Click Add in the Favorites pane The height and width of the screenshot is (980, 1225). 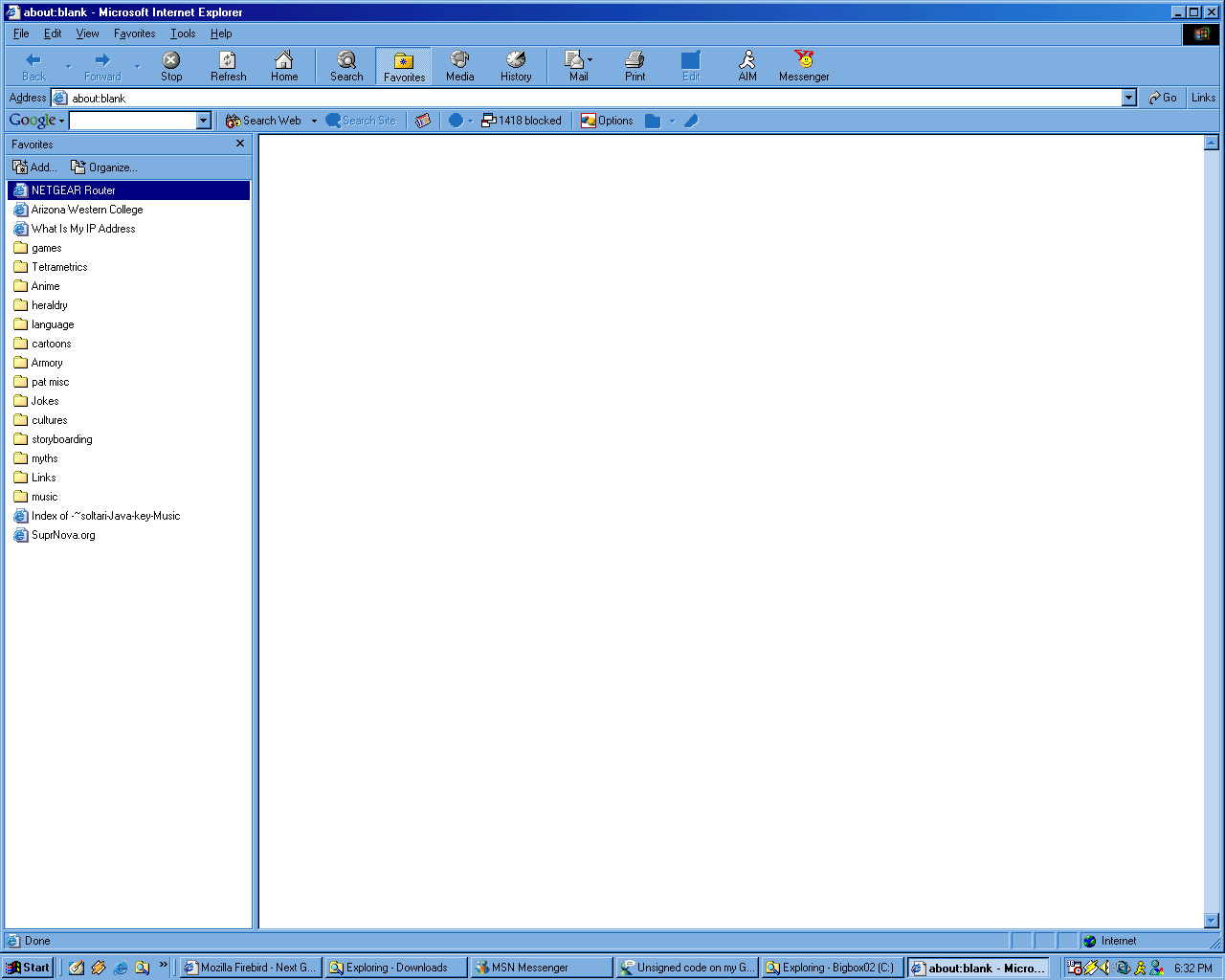click(x=34, y=167)
